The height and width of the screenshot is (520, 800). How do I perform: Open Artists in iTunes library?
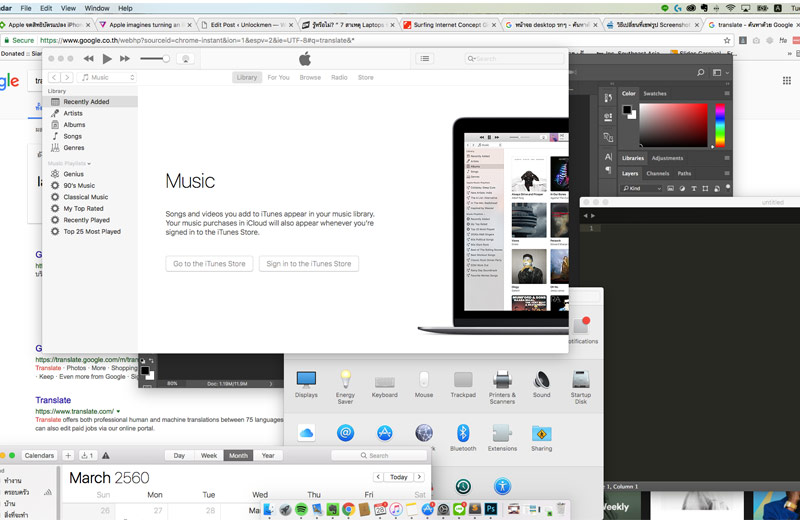pyautogui.click(x=90, y=113)
